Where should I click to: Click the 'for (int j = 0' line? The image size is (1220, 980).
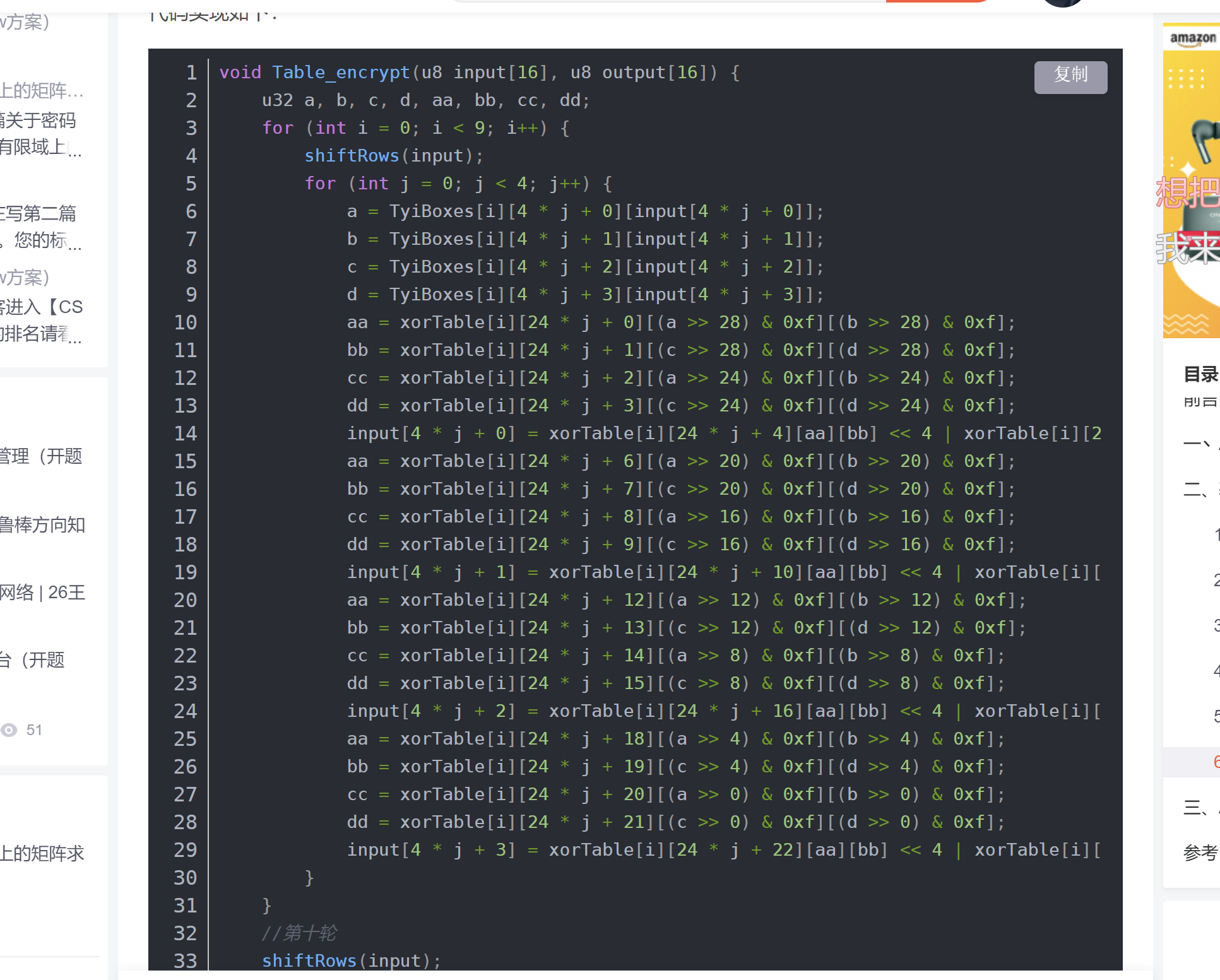coord(458,184)
